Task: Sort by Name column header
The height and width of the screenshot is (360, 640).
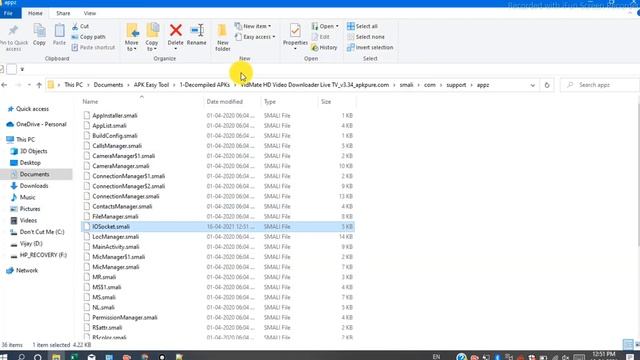Action: click(90, 102)
